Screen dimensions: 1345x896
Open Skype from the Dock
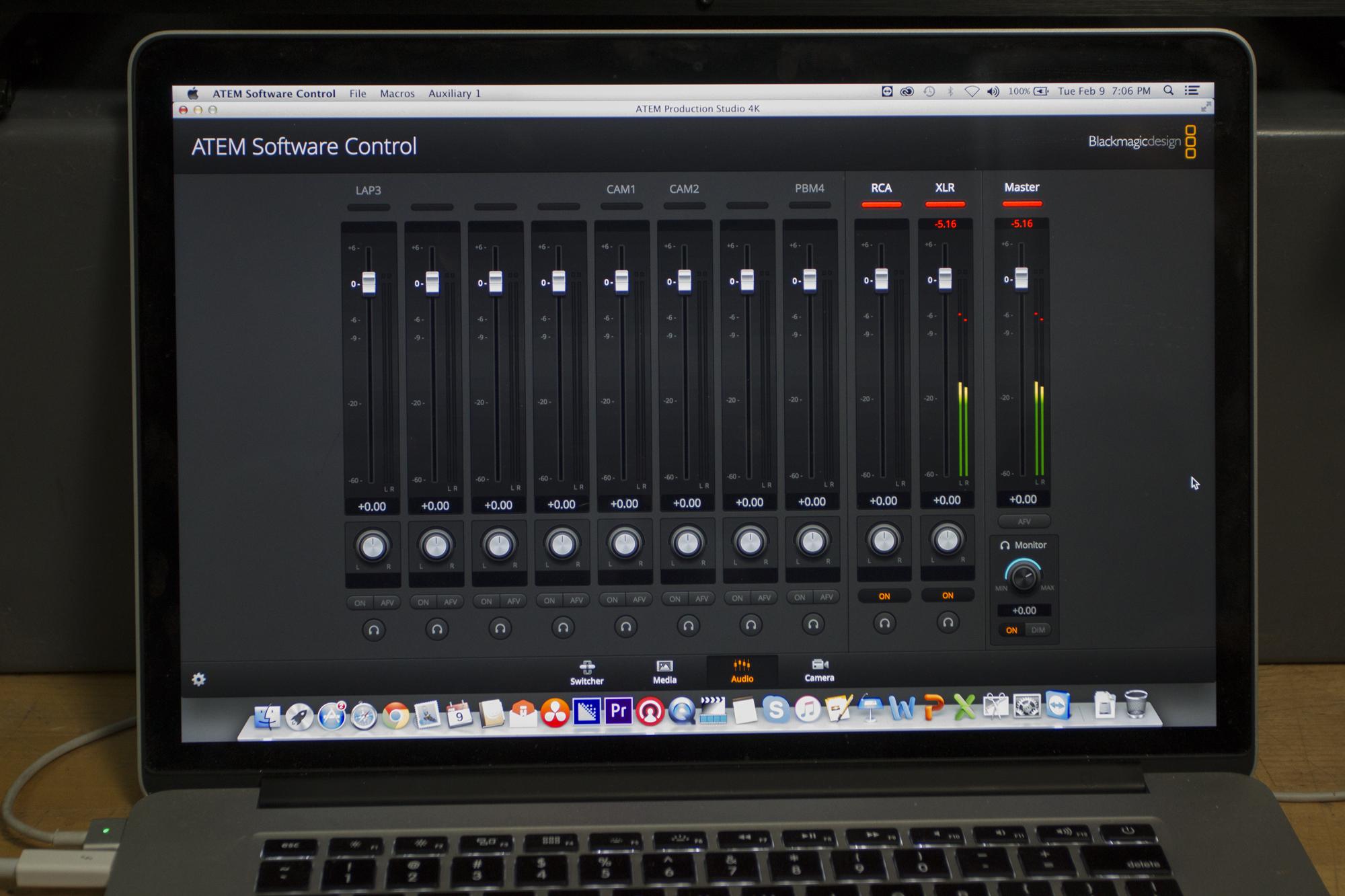pos(775,710)
